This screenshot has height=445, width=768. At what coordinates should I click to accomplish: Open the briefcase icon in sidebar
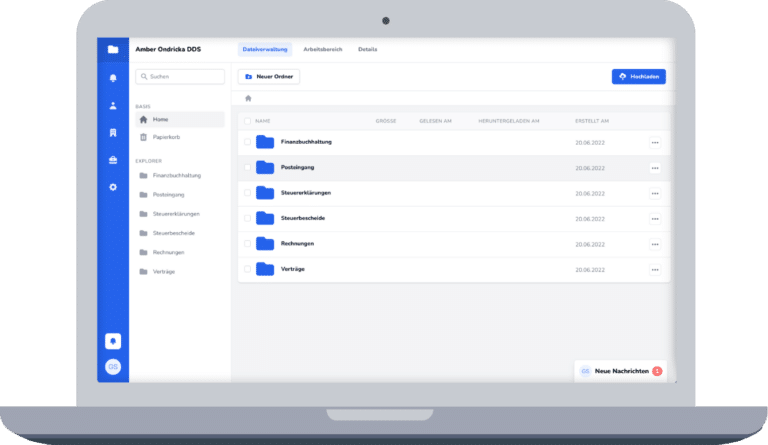tap(113, 160)
